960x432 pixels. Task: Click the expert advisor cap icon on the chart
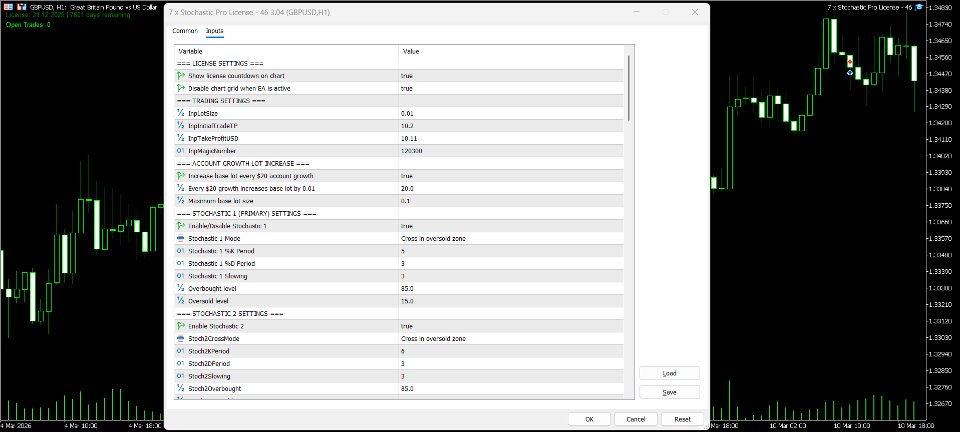[x=919, y=7]
